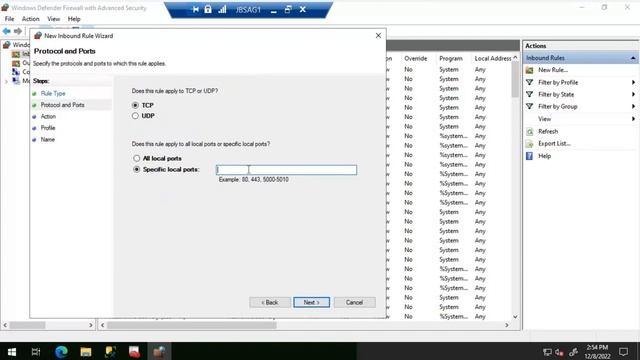
Task: Open the Action menu
Action: click(x=31, y=19)
